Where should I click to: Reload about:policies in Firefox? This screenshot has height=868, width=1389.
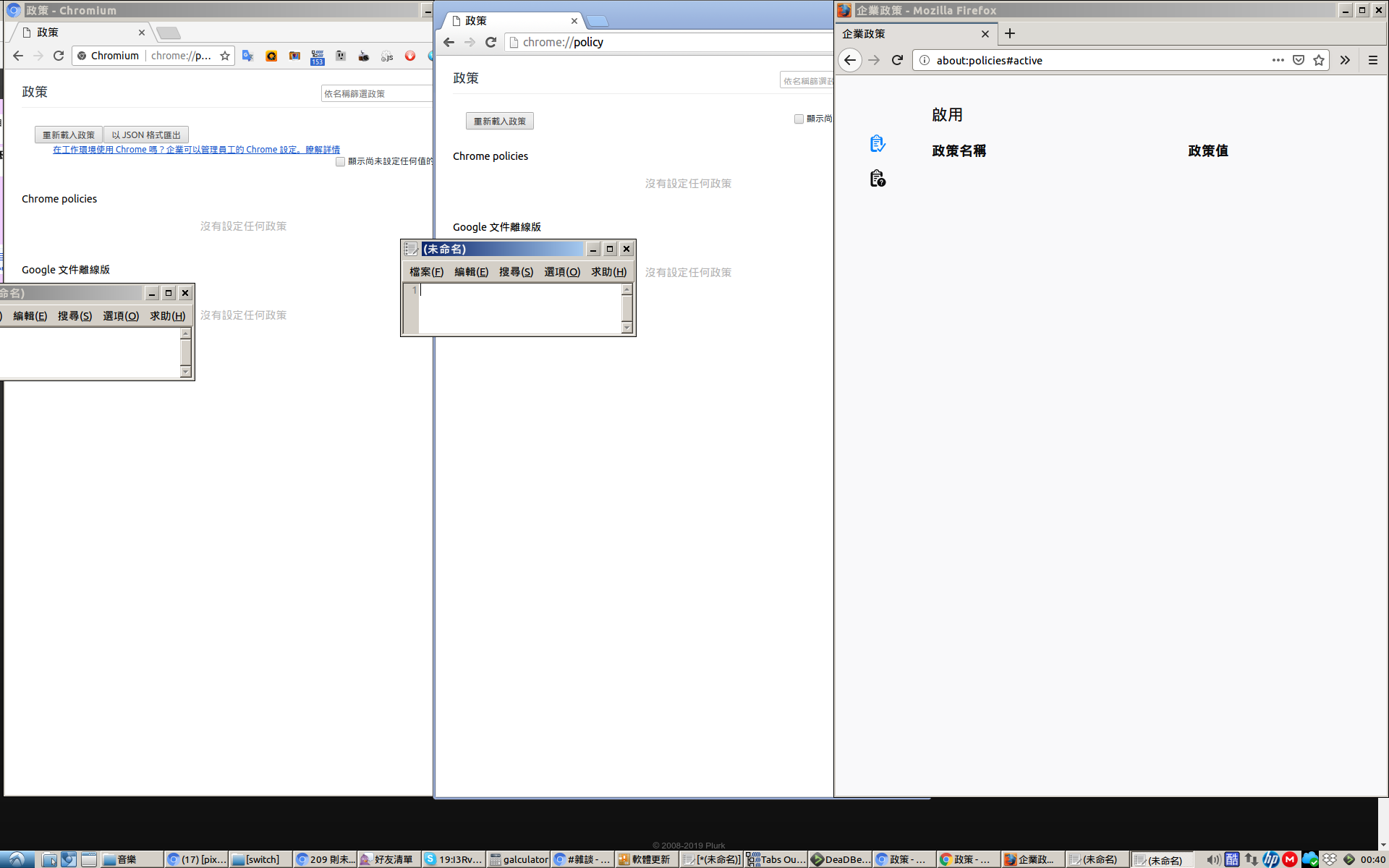(897, 60)
